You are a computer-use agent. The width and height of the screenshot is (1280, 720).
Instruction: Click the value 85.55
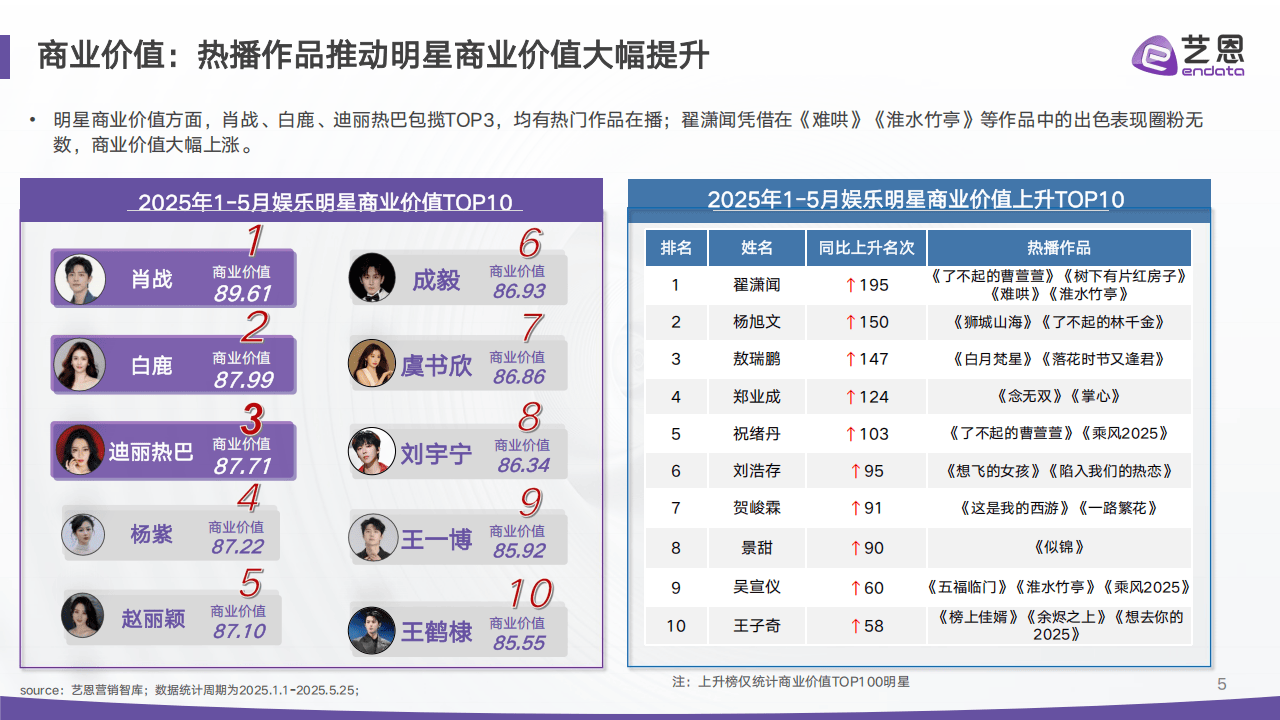519,643
